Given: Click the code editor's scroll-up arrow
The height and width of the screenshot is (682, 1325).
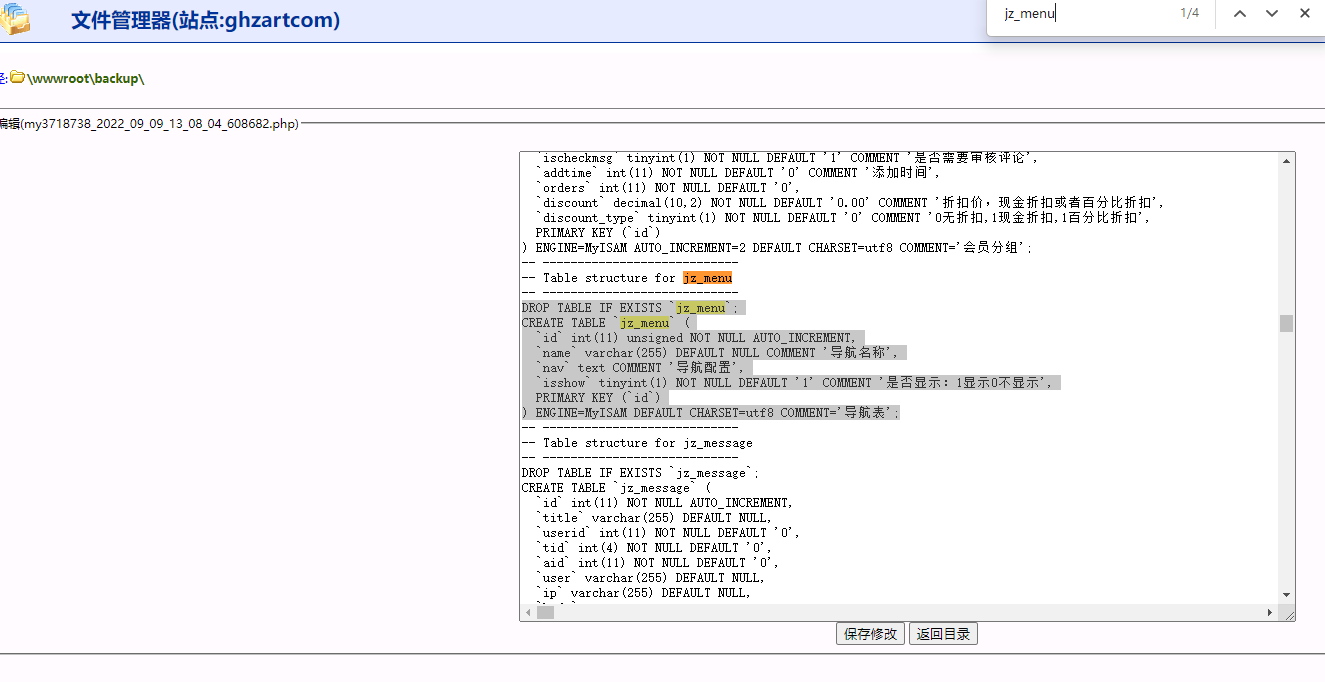Looking at the screenshot, I should click(x=1287, y=160).
